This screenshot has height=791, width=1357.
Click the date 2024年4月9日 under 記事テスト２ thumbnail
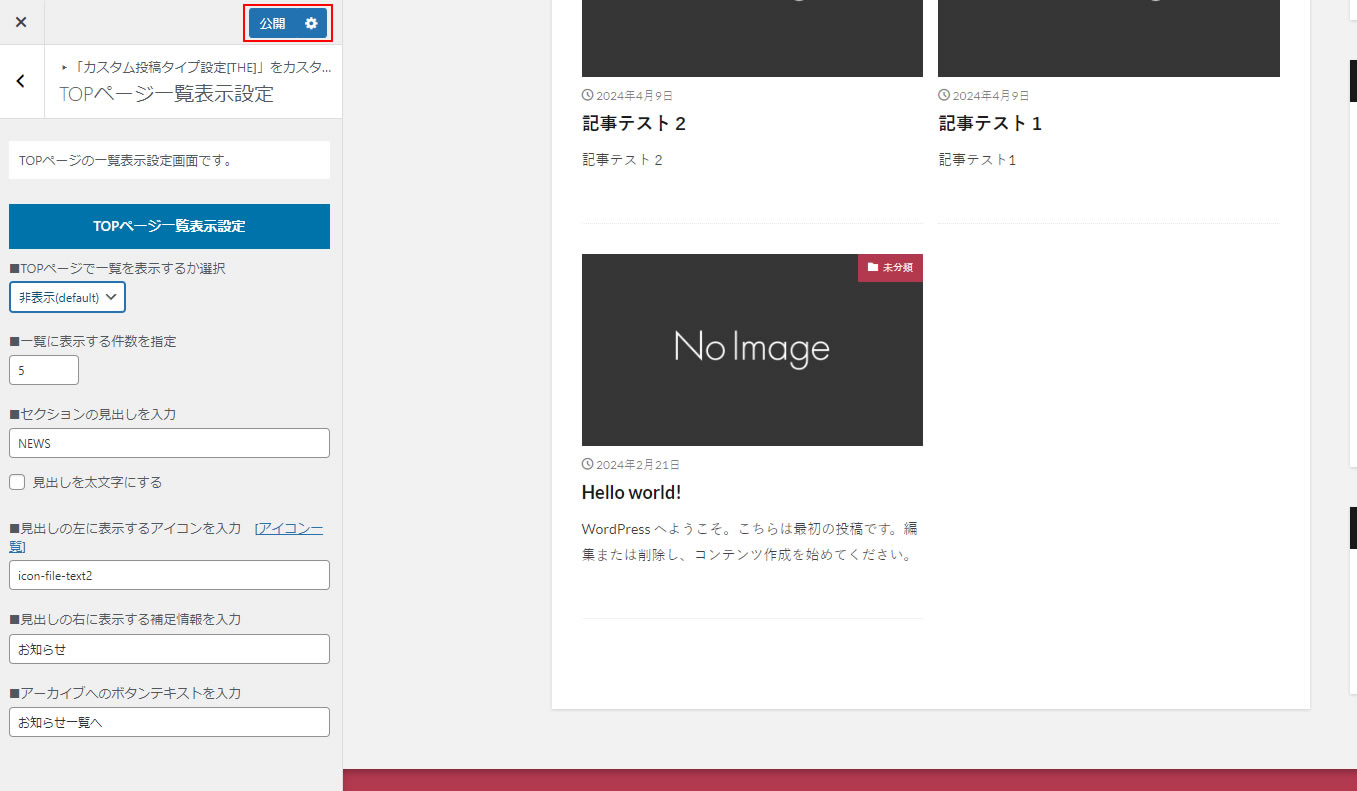[634, 96]
